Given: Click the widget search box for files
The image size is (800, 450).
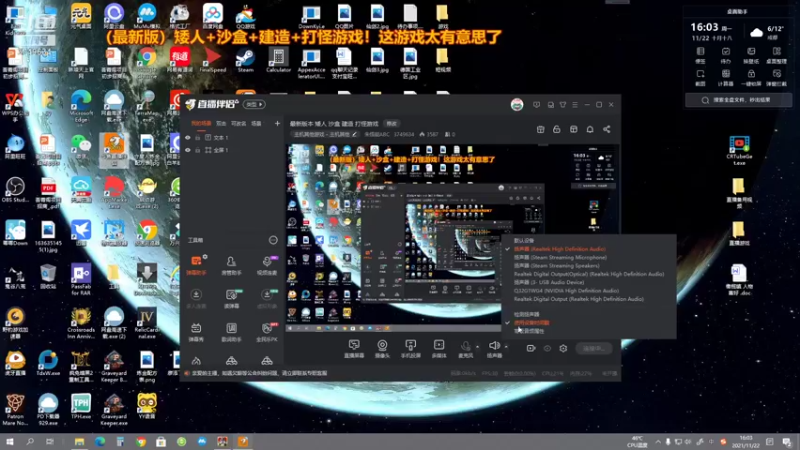Looking at the screenshot, I should tap(739, 100).
